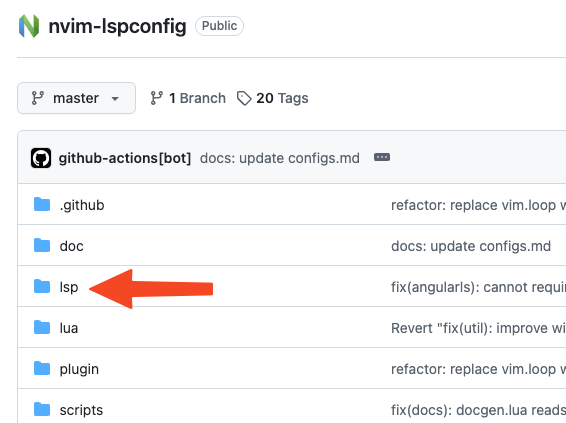This screenshot has width=566, height=423.
Task: Open the docs: update configs.md latest commit message
Action: pos(280,158)
